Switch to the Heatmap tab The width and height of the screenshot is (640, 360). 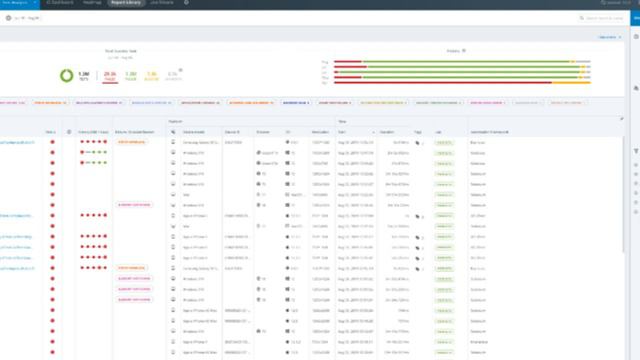(x=92, y=2)
